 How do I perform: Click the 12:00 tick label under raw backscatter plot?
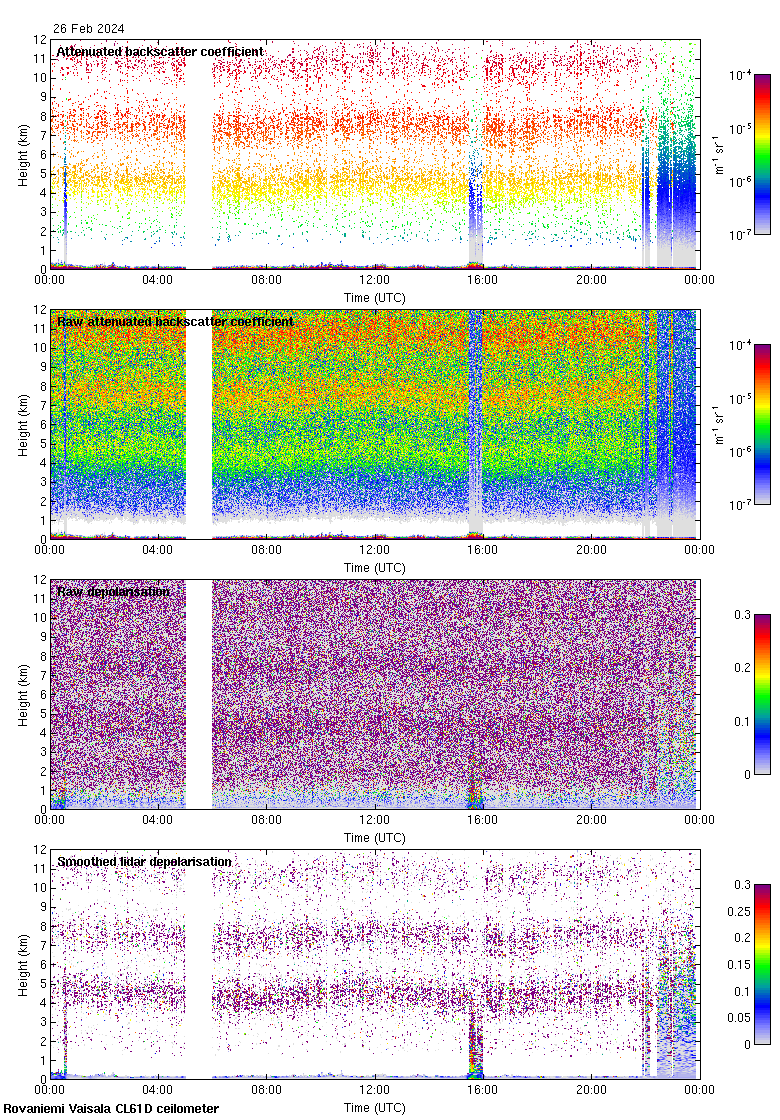(x=375, y=551)
